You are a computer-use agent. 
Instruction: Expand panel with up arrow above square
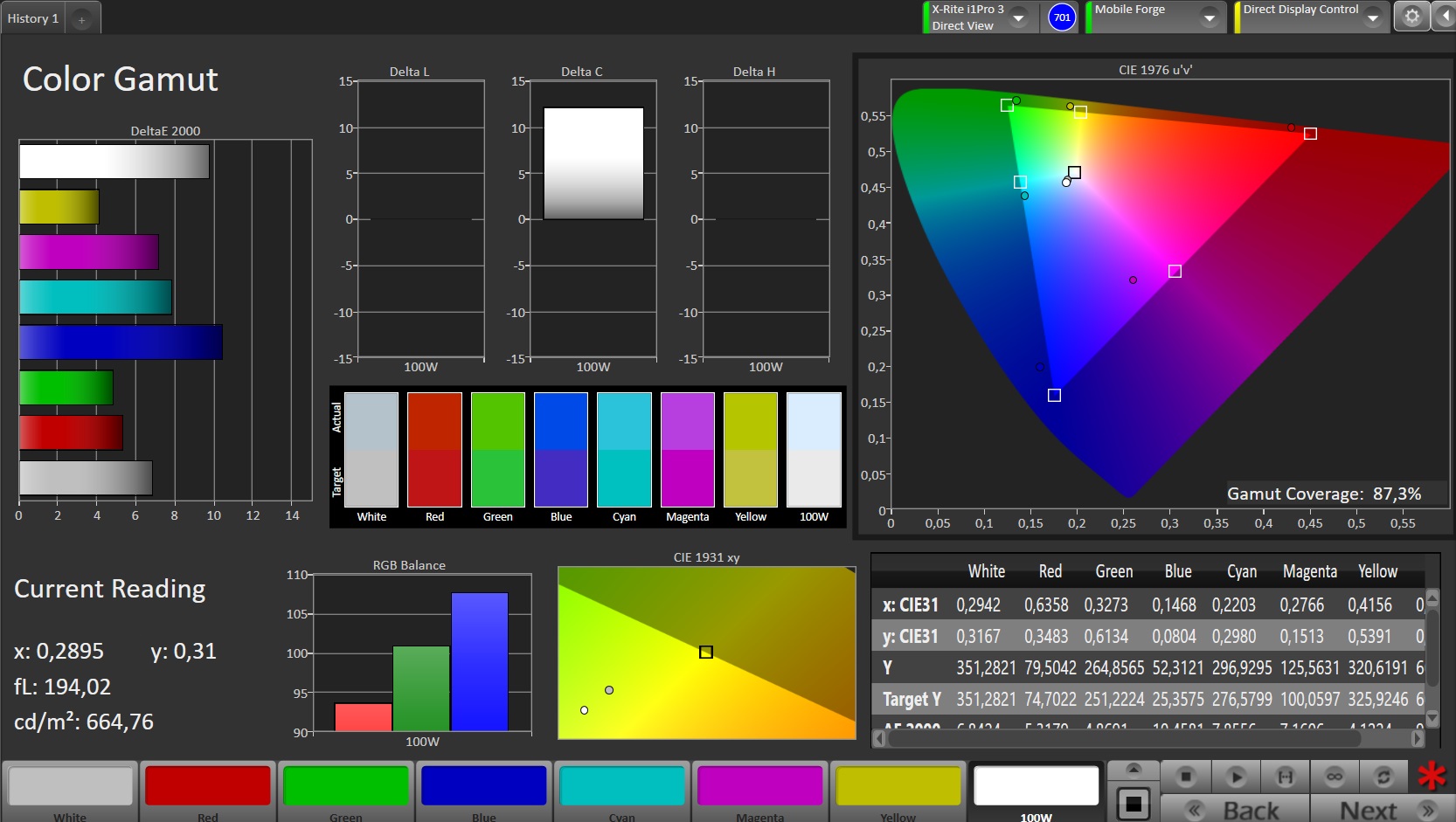tap(1133, 770)
